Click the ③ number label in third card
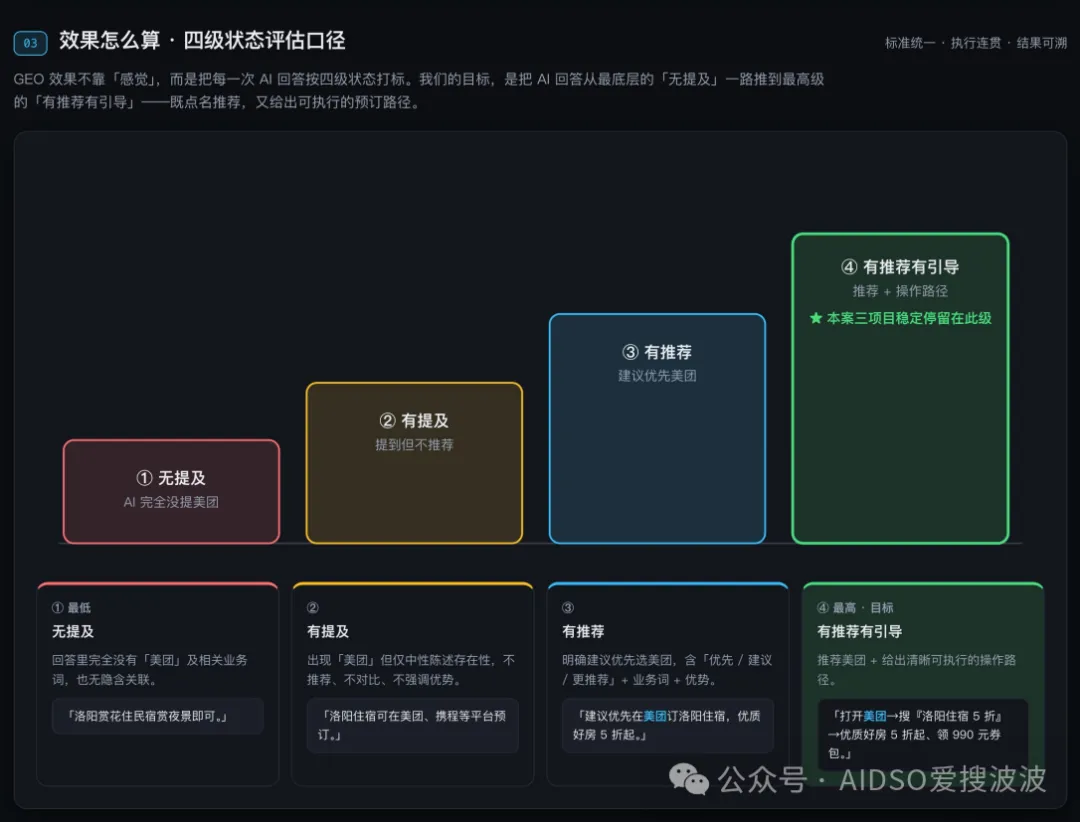The width and height of the screenshot is (1080, 822). pos(568,608)
